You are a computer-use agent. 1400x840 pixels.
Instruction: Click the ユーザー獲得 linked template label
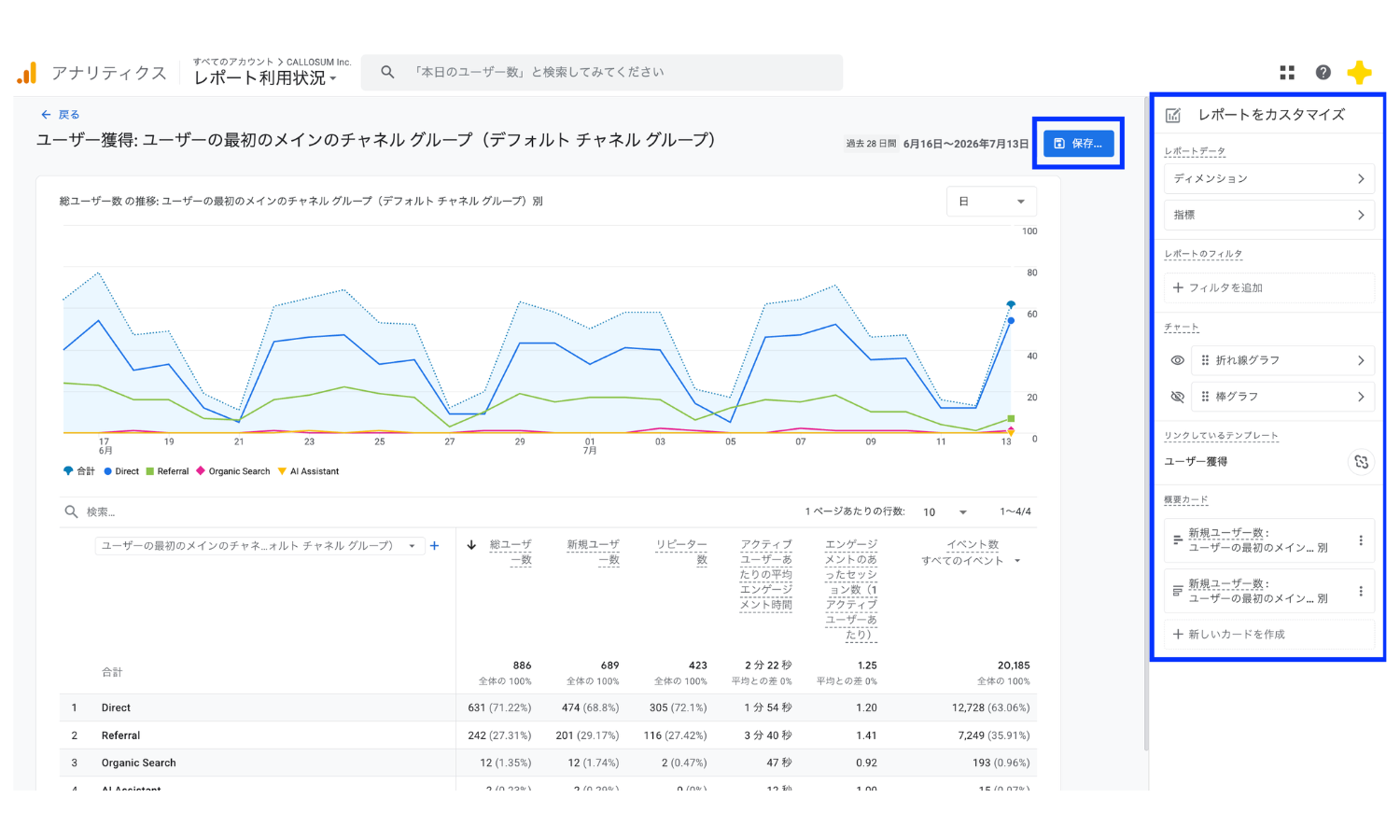1196,462
